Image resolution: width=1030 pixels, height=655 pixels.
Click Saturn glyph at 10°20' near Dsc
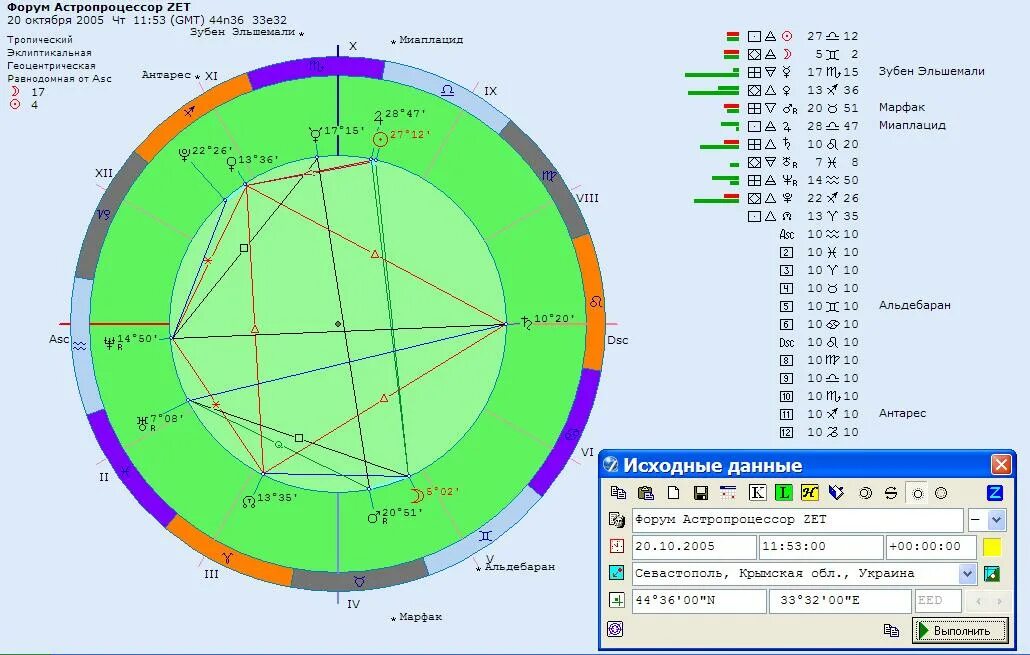526,322
